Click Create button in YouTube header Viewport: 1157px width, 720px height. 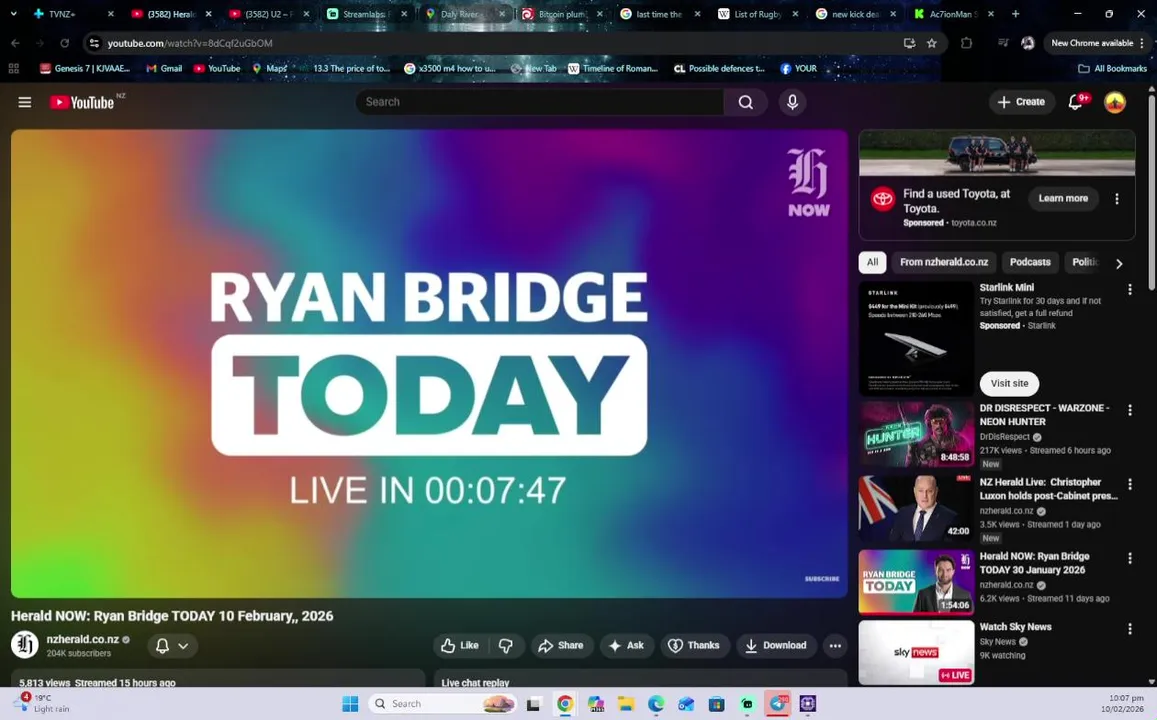click(1021, 102)
